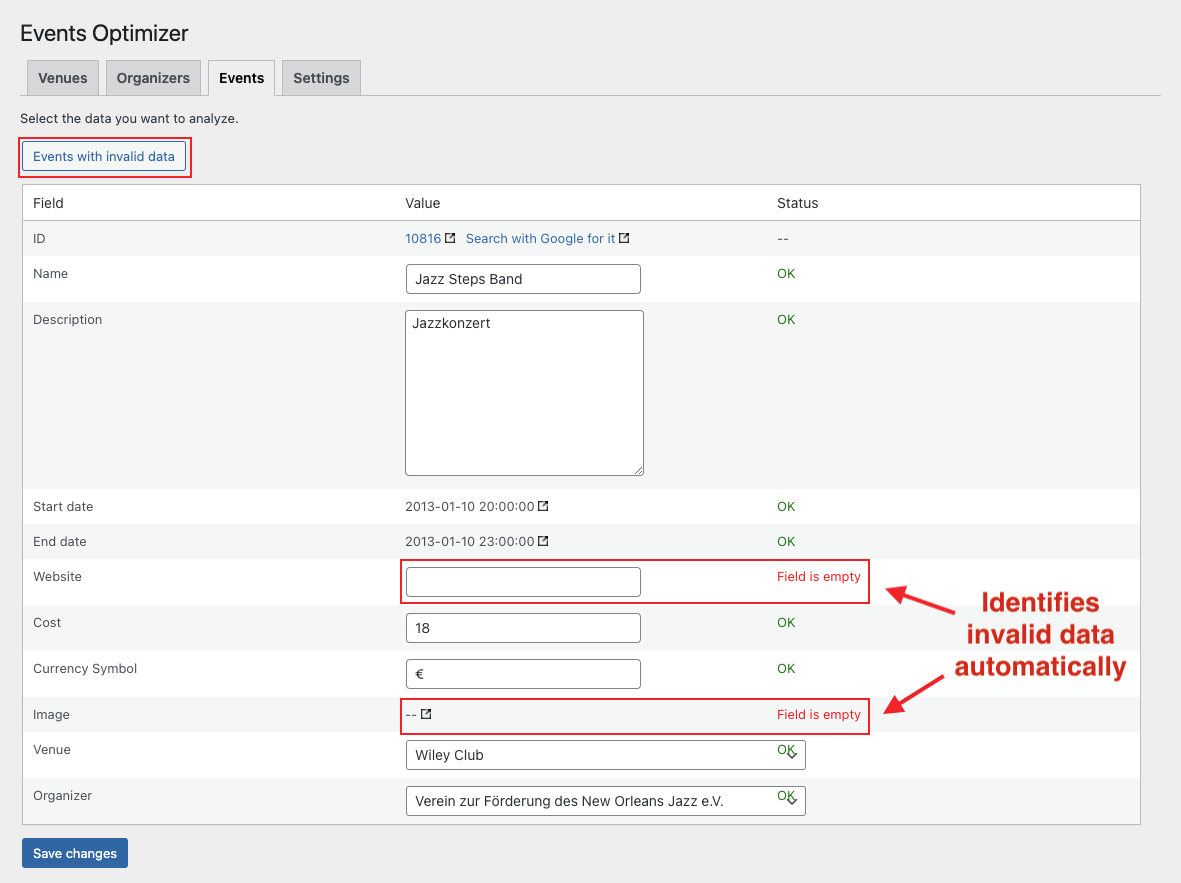Click the Currency Symbol field
This screenshot has width=1181, height=883.
pos(522,673)
